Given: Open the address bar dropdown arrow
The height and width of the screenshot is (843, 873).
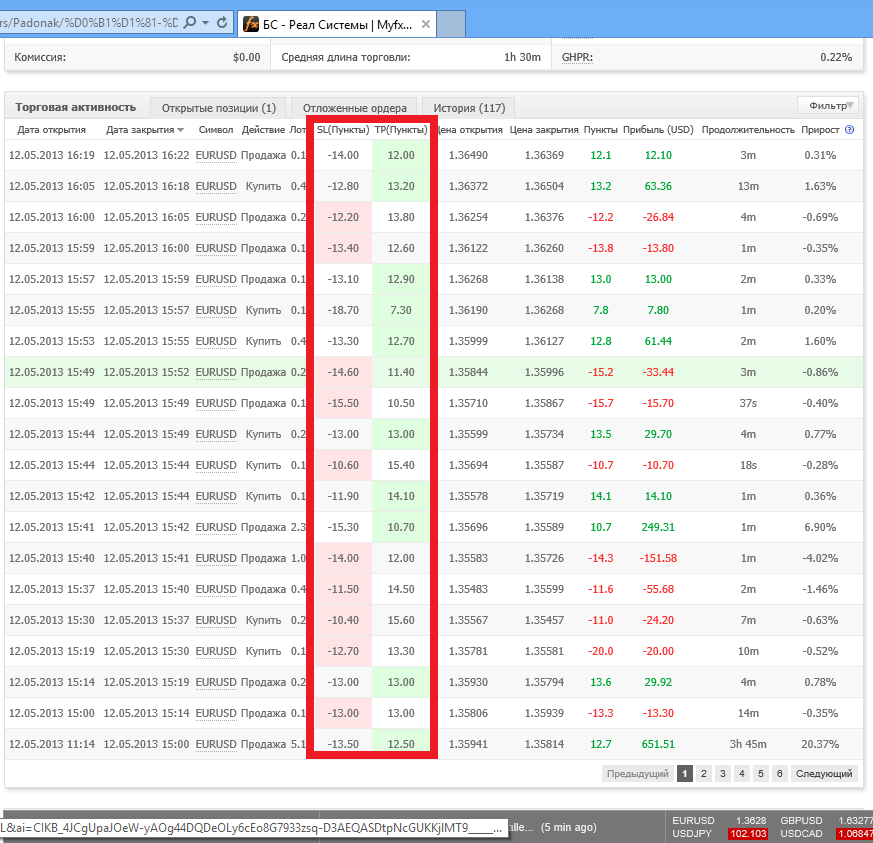Looking at the screenshot, I should (205, 23).
